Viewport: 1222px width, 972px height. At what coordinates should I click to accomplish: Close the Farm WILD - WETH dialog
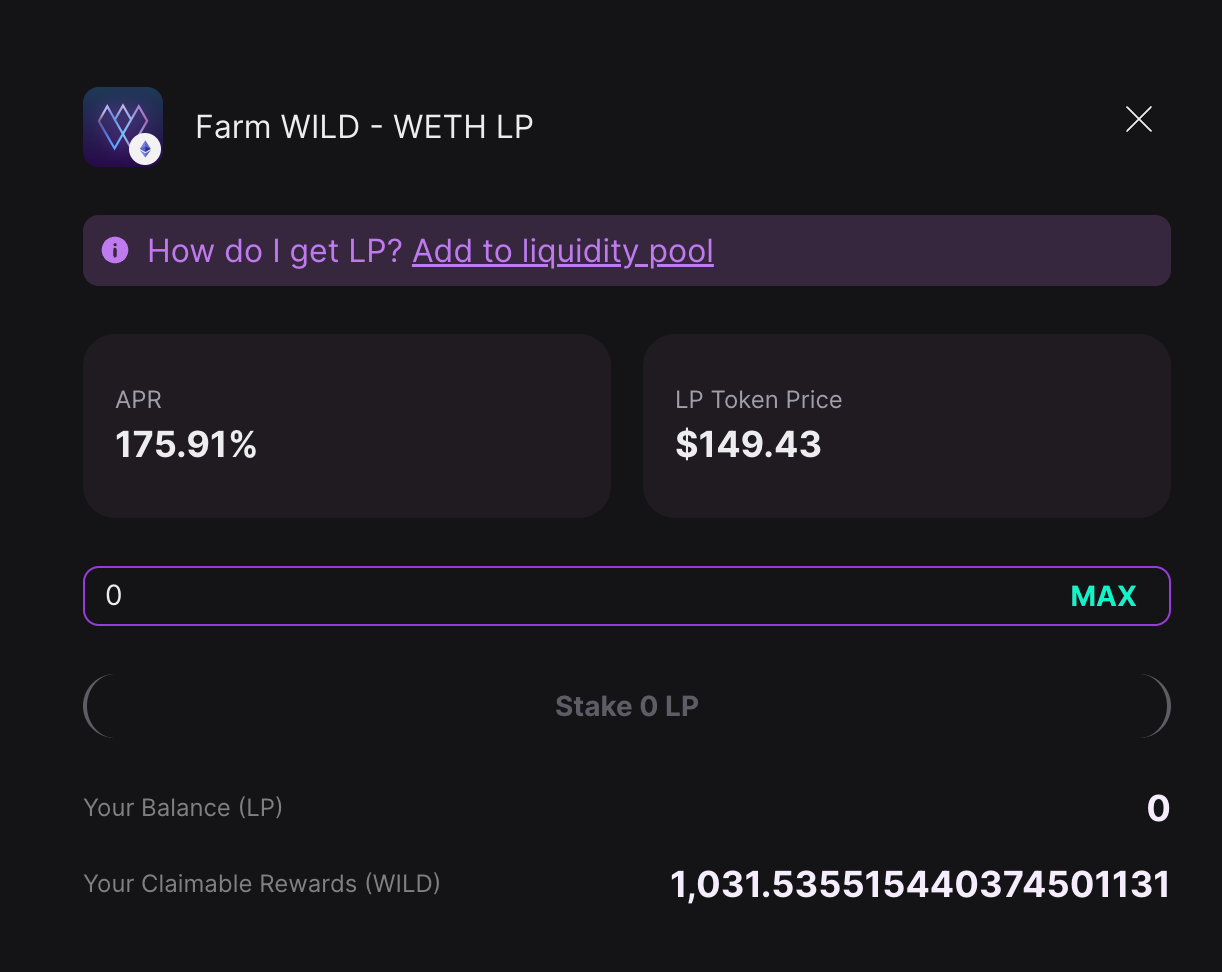pos(1139,120)
